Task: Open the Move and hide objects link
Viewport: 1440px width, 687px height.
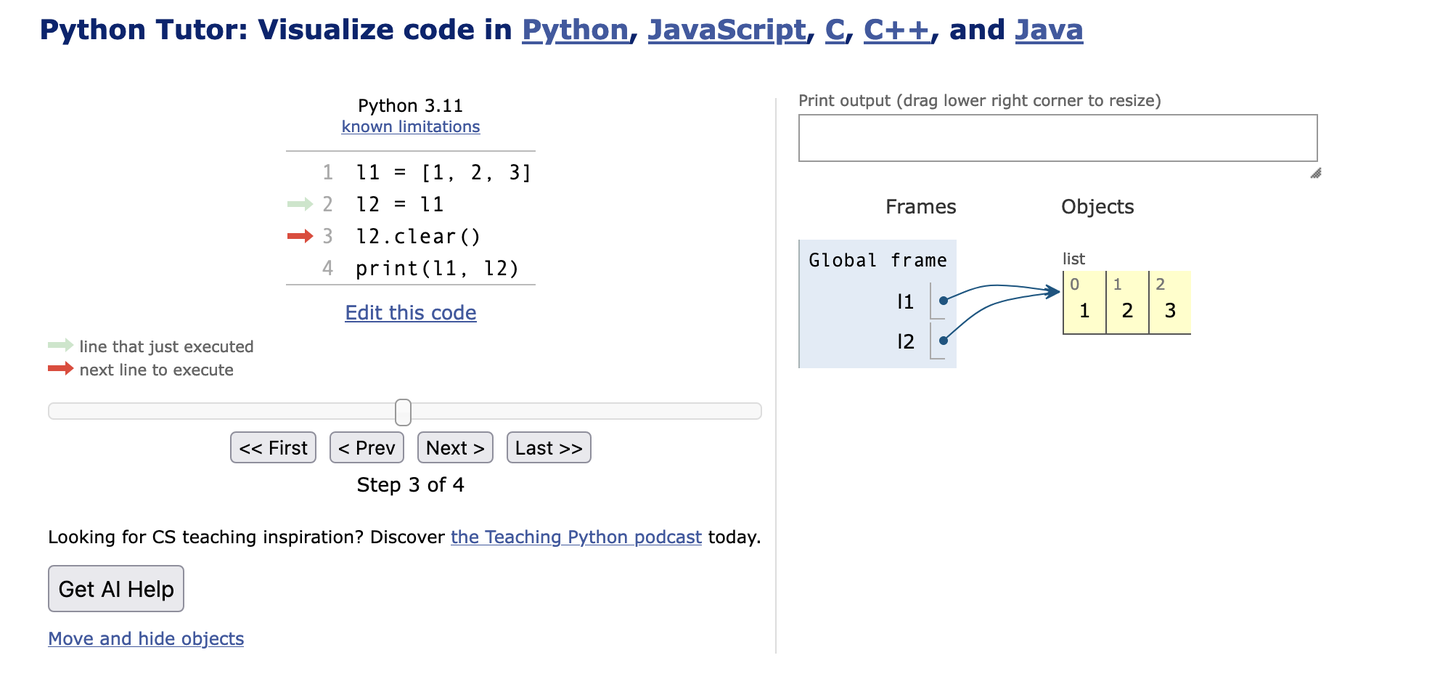Action: tap(146, 639)
